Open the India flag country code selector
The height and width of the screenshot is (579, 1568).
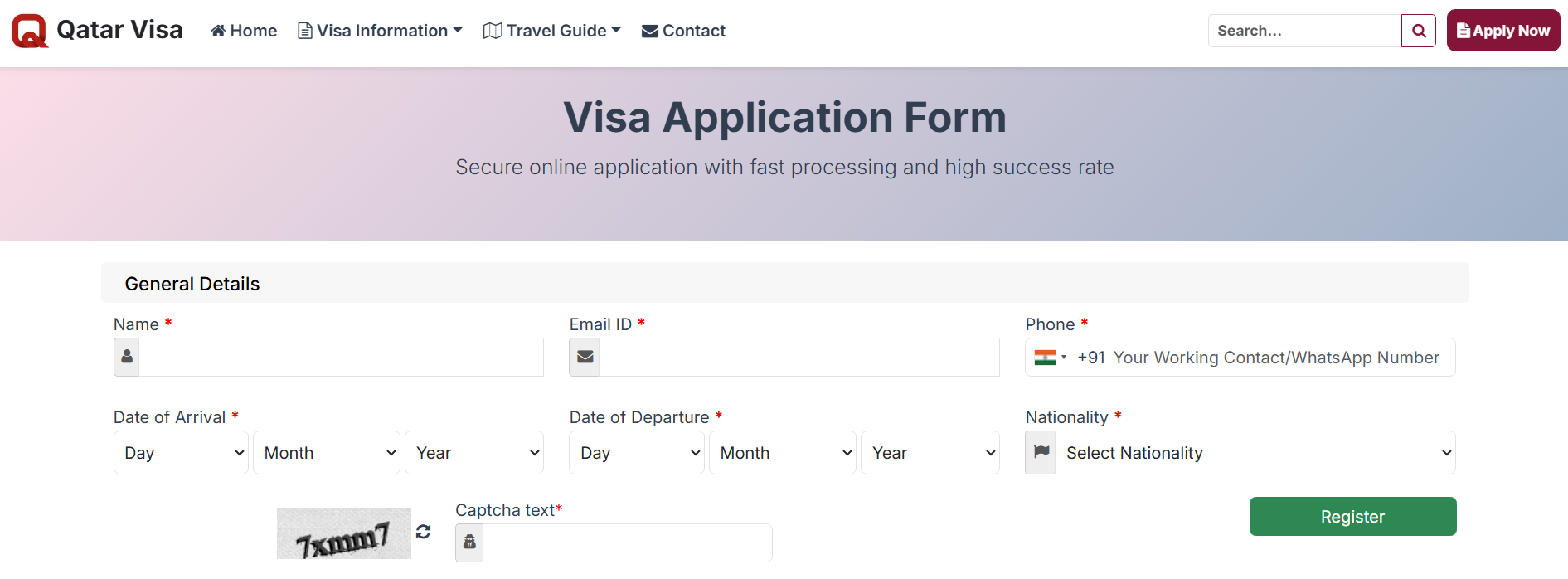(x=1050, y=358)
